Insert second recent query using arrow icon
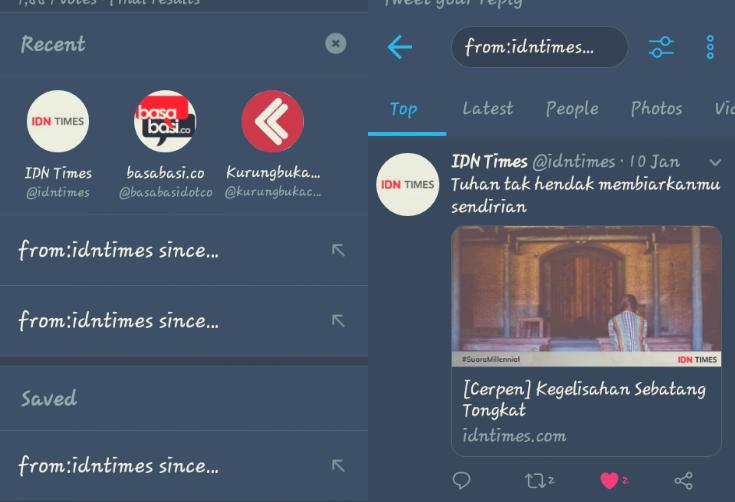 click(x=338, y=321)
